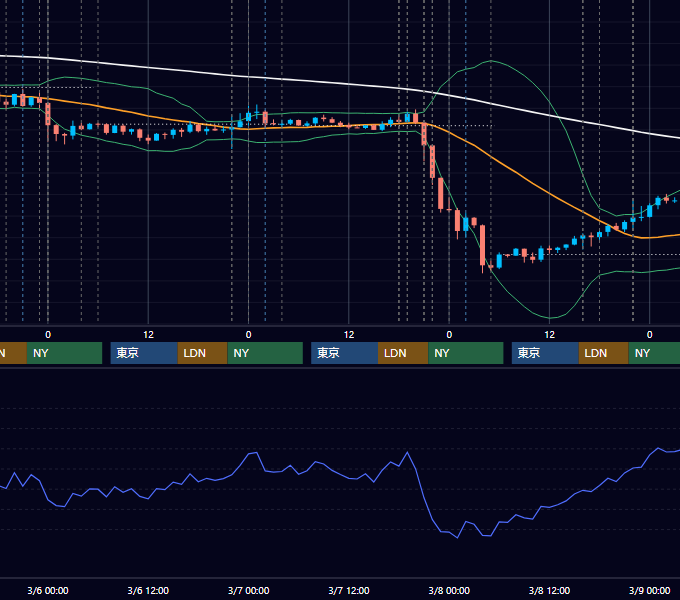Click the NY block following March 7 LDN
This screenshot has height=600, width=680.
tap(466, 353)
